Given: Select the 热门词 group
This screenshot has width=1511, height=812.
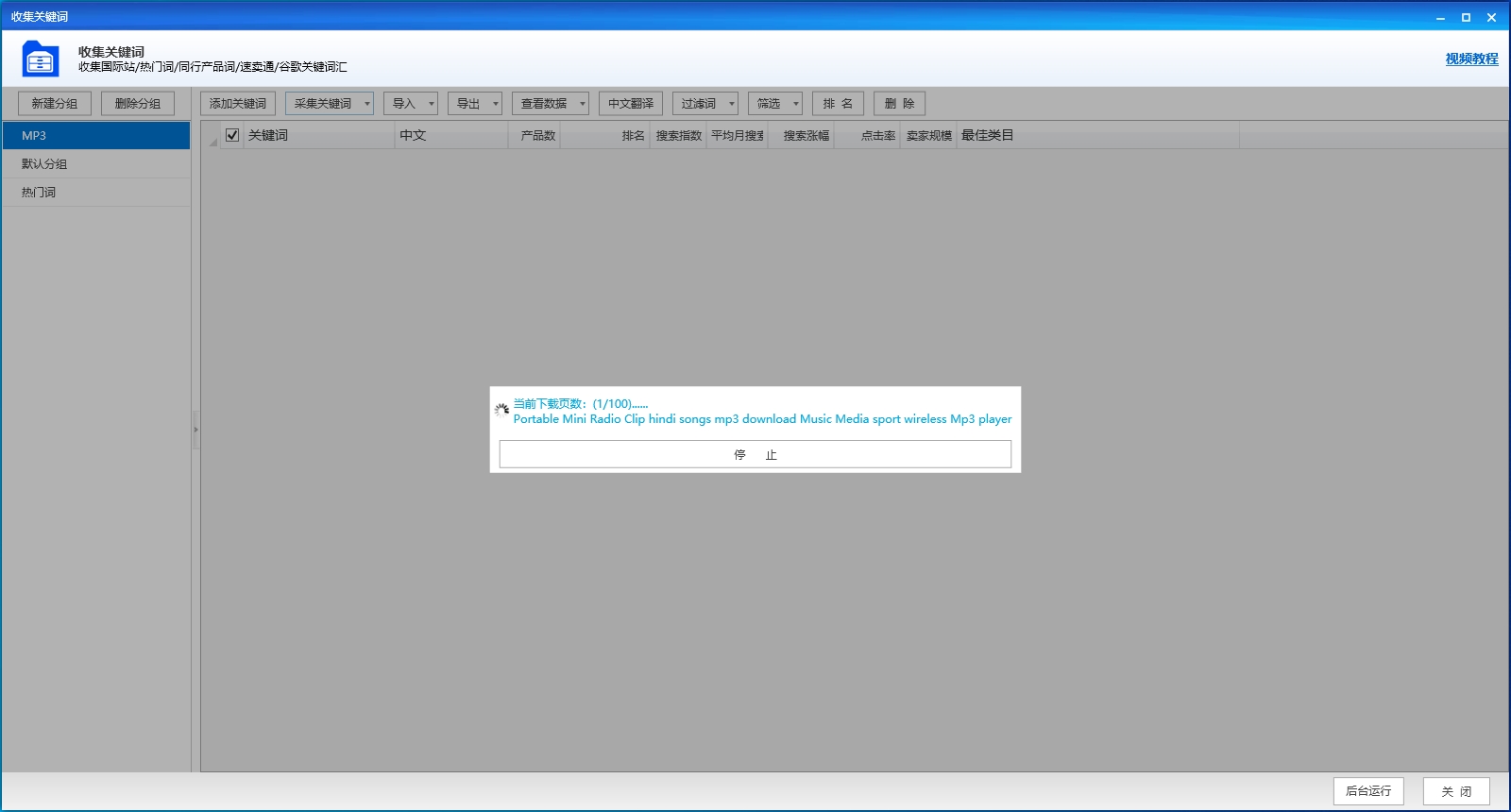Looking at the screenshot, I should click(x=96, y=192).
